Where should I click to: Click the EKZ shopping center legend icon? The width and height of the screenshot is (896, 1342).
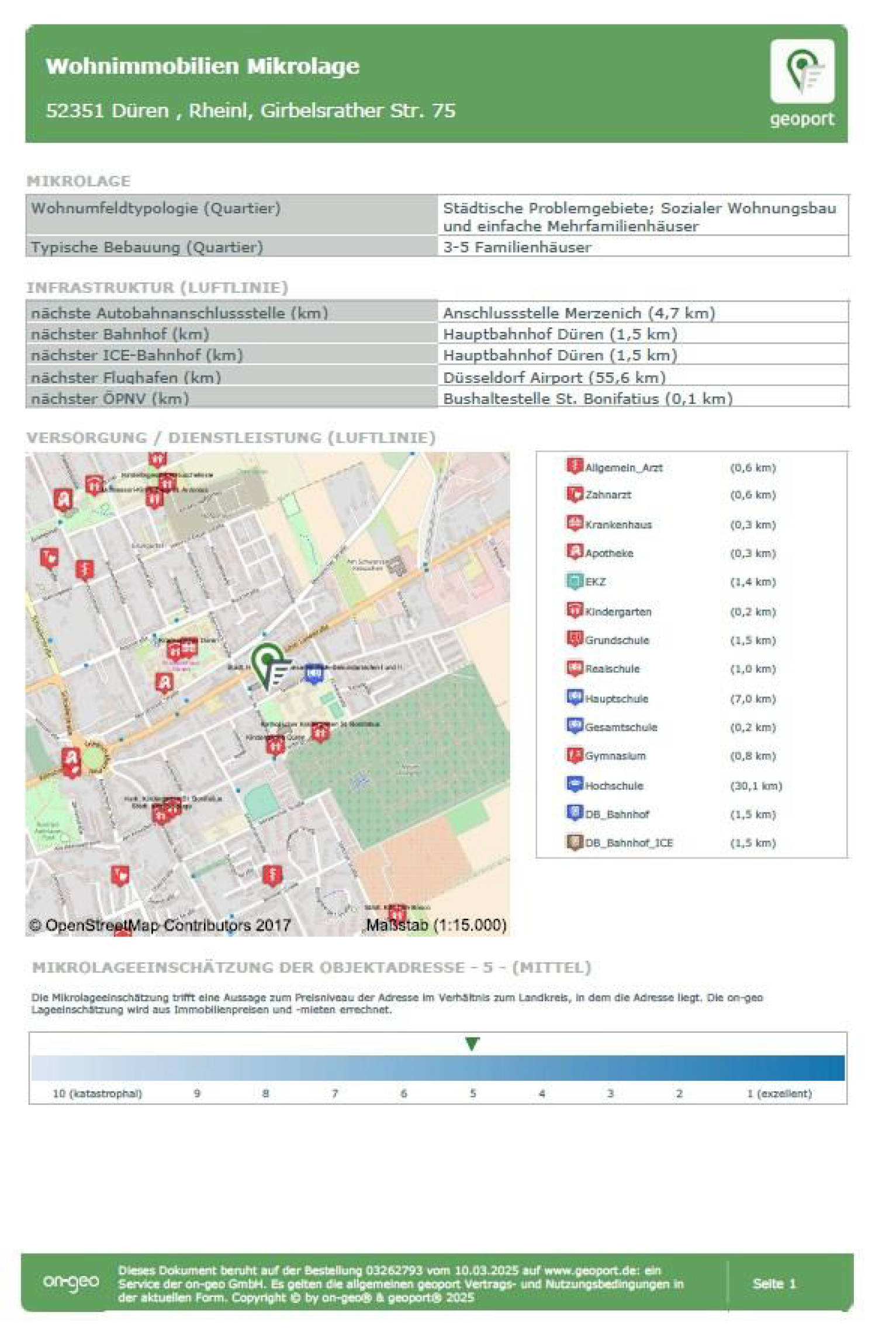pyautogui.click(x=575, y=581)
